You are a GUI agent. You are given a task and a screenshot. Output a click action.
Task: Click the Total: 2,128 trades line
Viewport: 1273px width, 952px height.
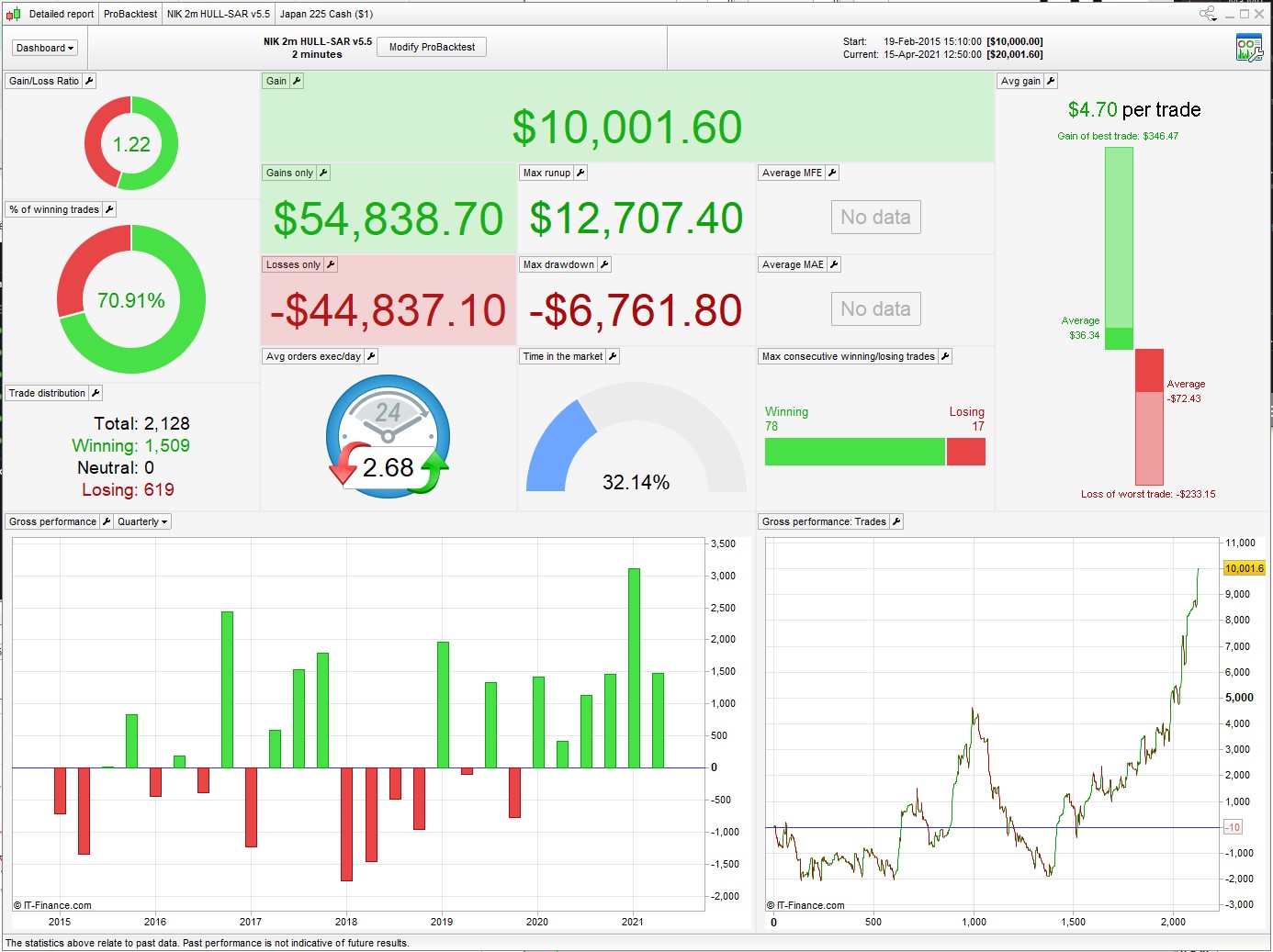(141, 423)
